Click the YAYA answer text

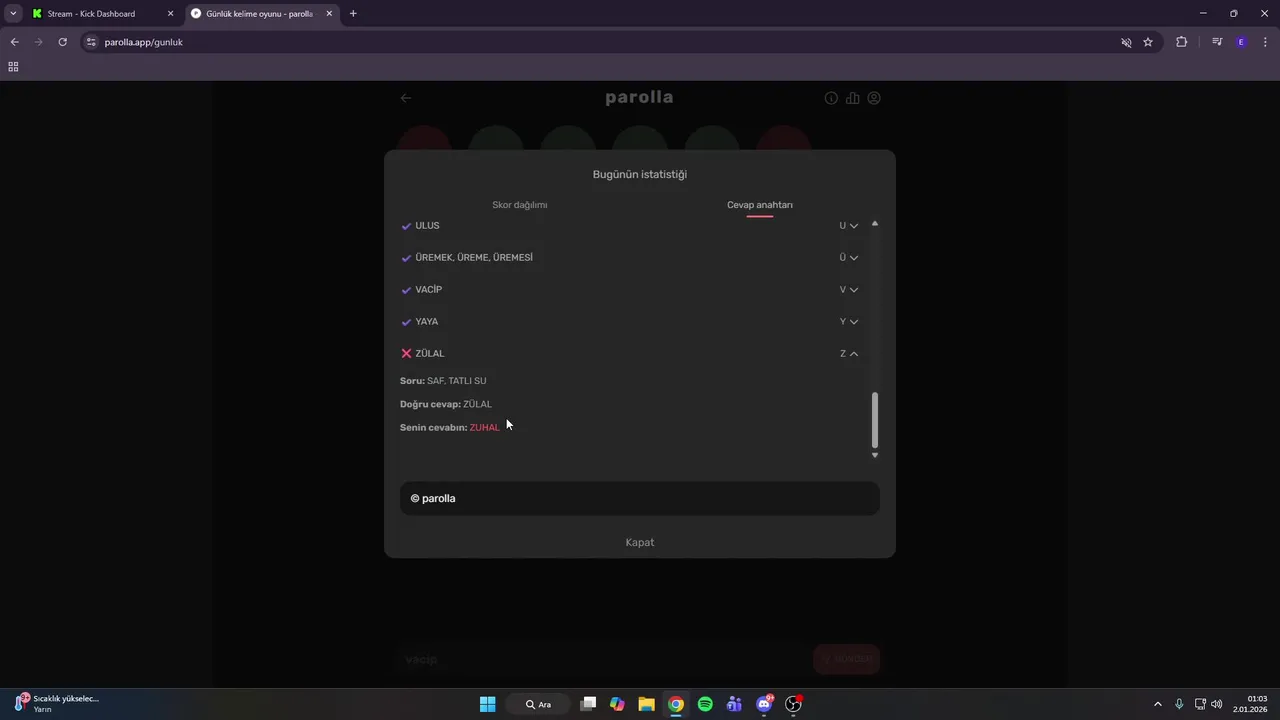tap(426, 322)
